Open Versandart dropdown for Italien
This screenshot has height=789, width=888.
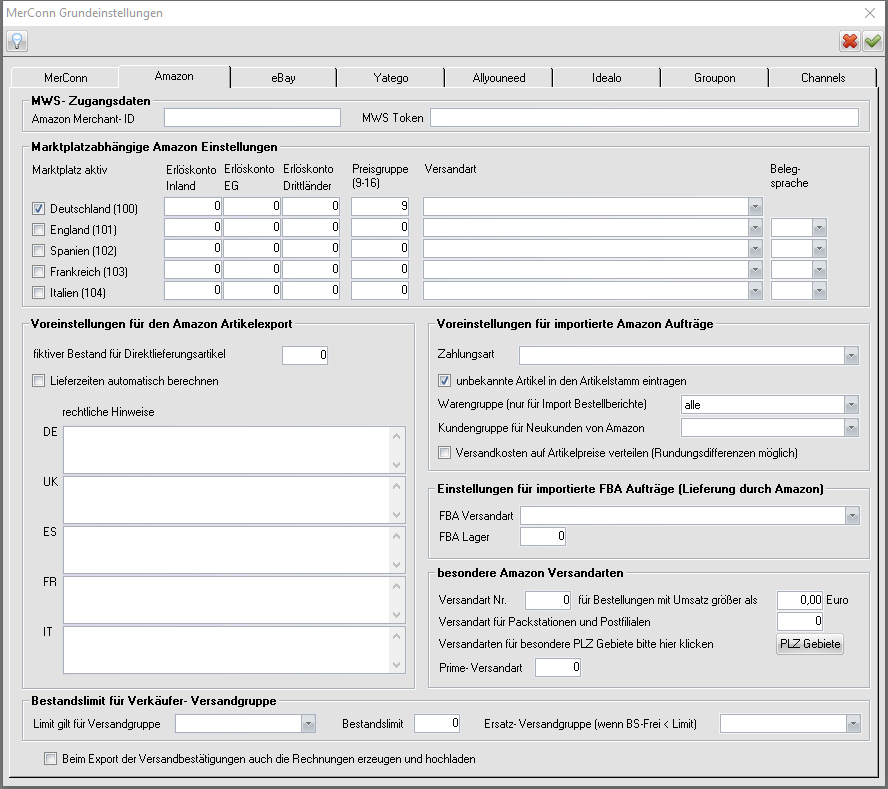pyautogui.click(x=755, y=291)
